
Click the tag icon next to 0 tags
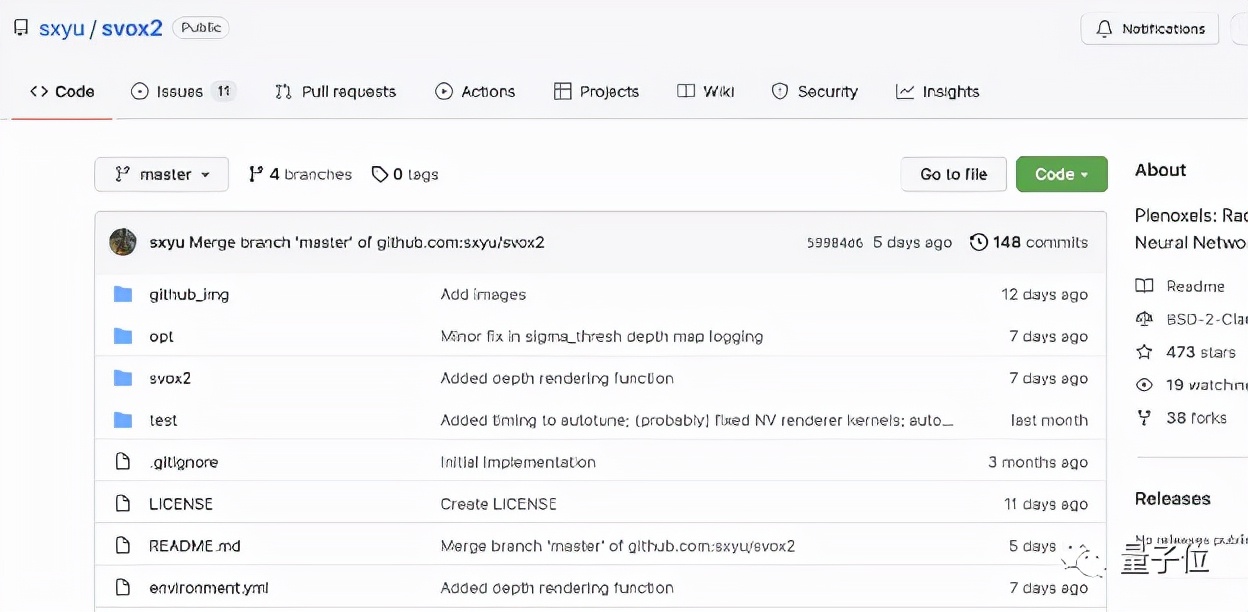point(380,174)
